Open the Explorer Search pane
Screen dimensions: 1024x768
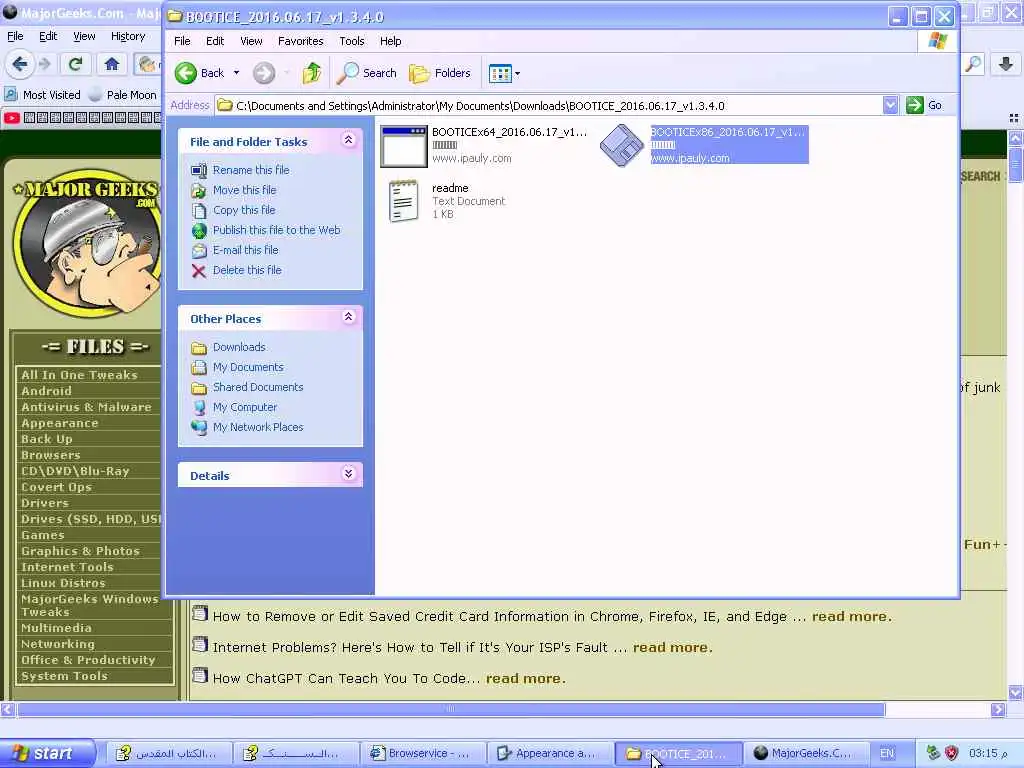[366, 73]
